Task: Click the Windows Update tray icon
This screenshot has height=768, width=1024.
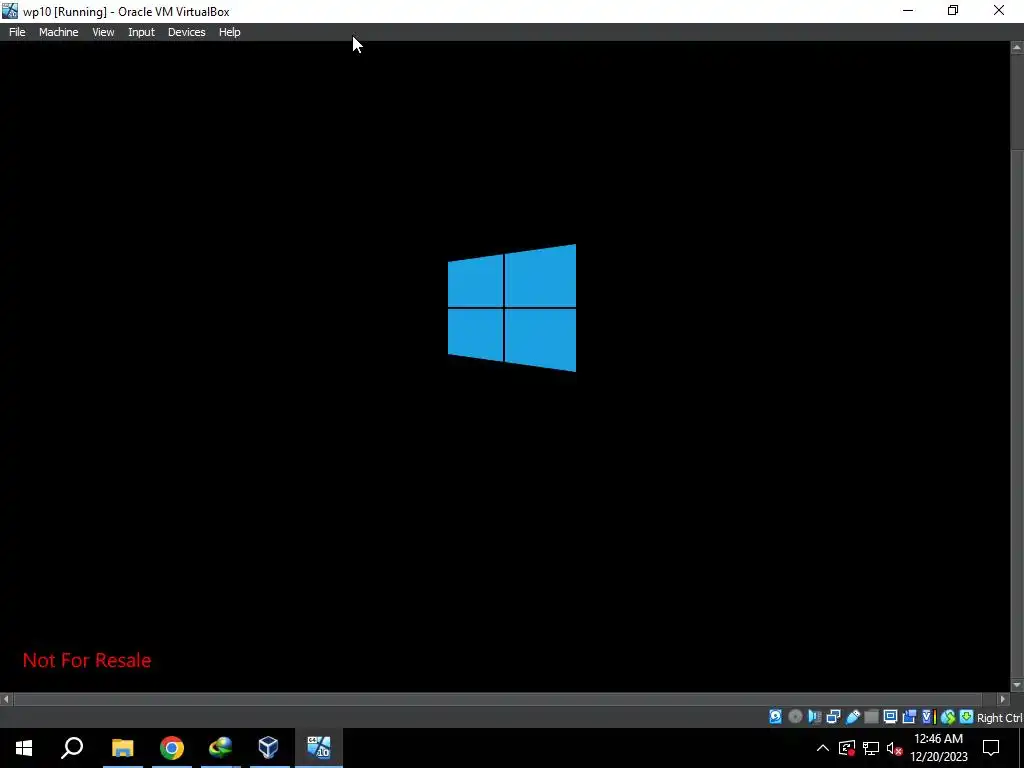Action: [x=847, y=748]
